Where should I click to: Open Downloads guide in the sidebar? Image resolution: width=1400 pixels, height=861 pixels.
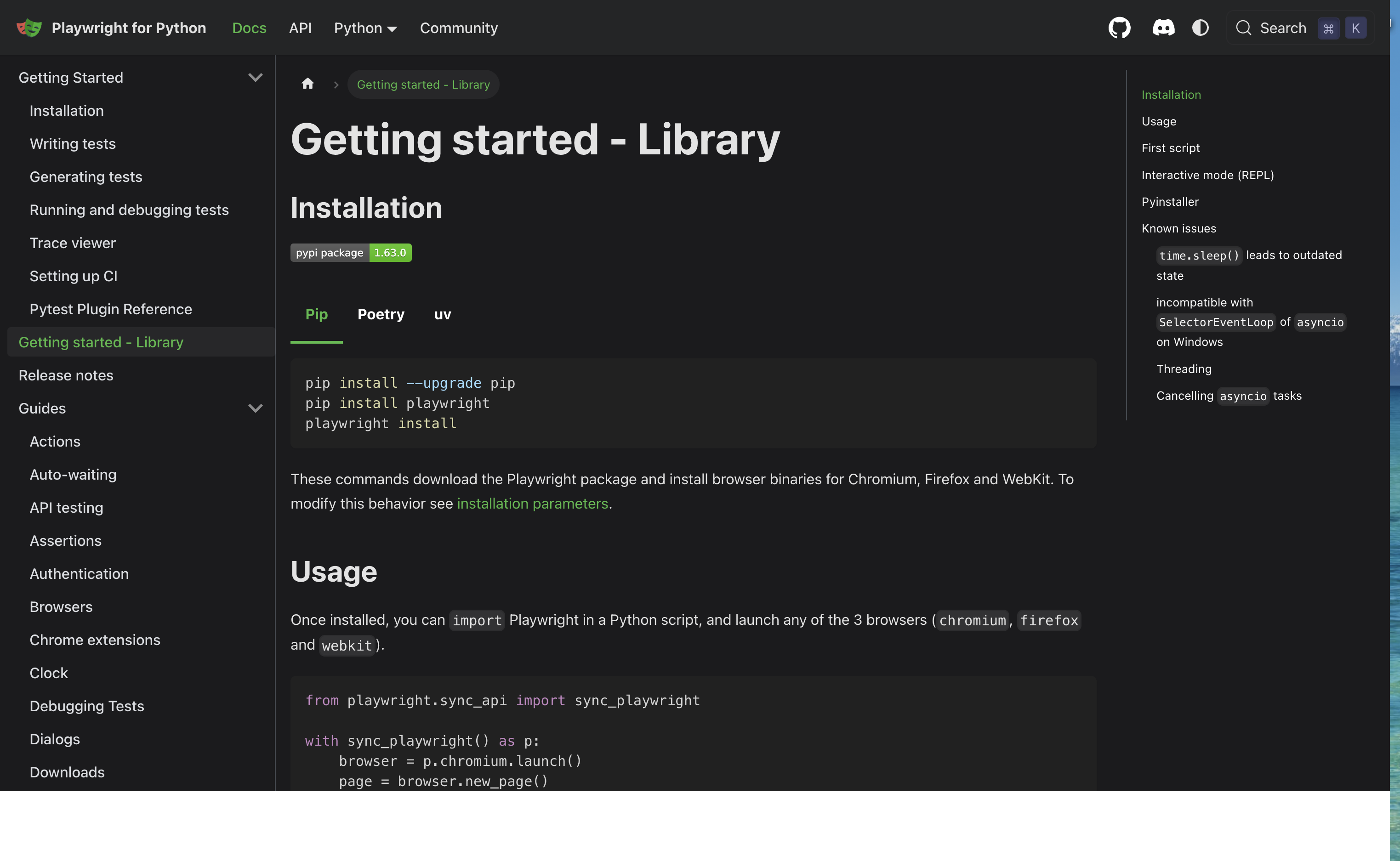[x=67, y=771]
